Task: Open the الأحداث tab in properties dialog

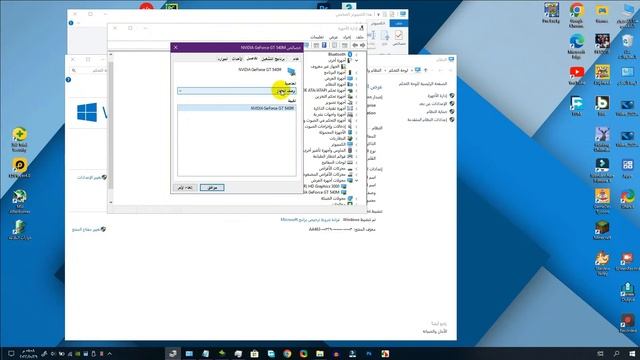Action: pyautogui.click(x=237, y=59)
